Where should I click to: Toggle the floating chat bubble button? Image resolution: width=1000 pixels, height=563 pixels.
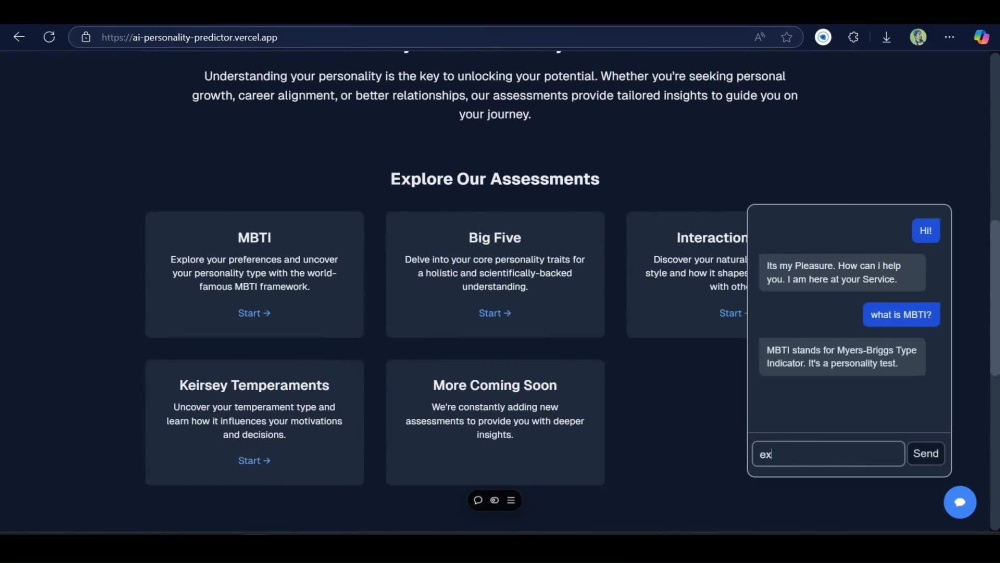[960, 502]
